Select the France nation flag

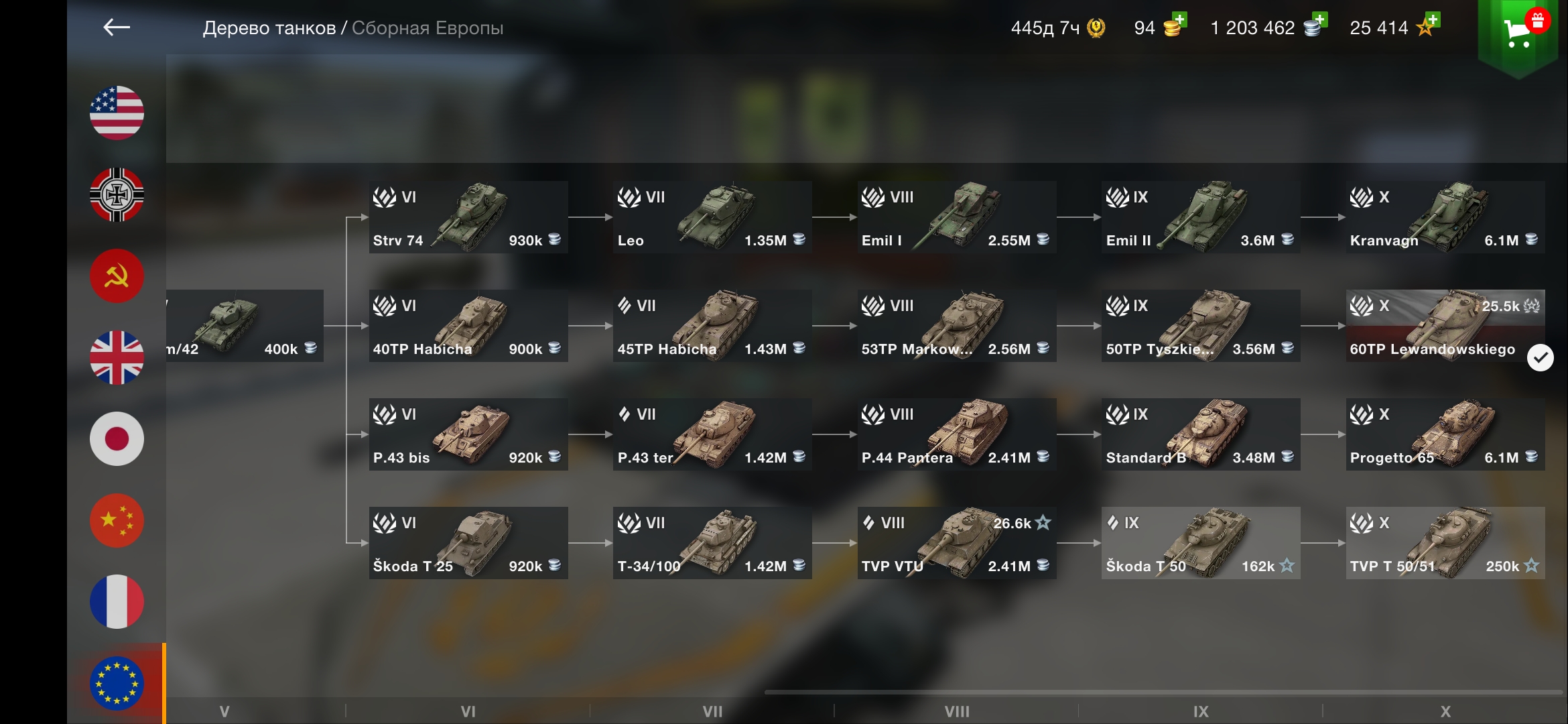[117, 602]
